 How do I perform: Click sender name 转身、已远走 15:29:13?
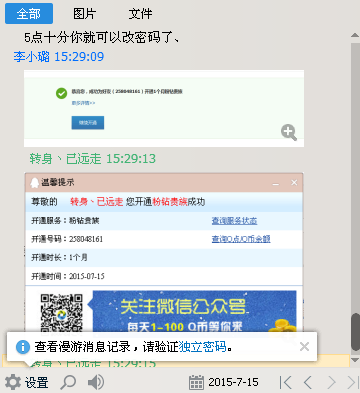click(92, 159)
